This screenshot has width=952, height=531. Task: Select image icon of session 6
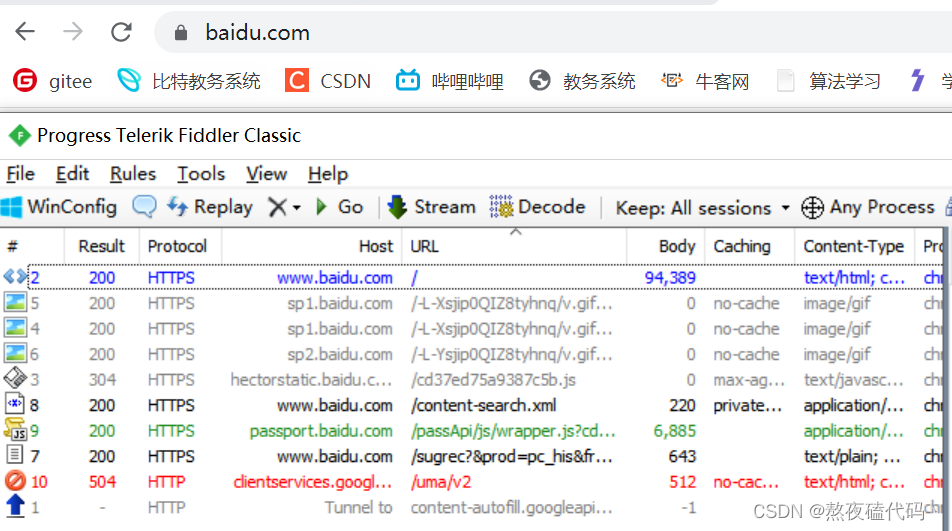15,353
